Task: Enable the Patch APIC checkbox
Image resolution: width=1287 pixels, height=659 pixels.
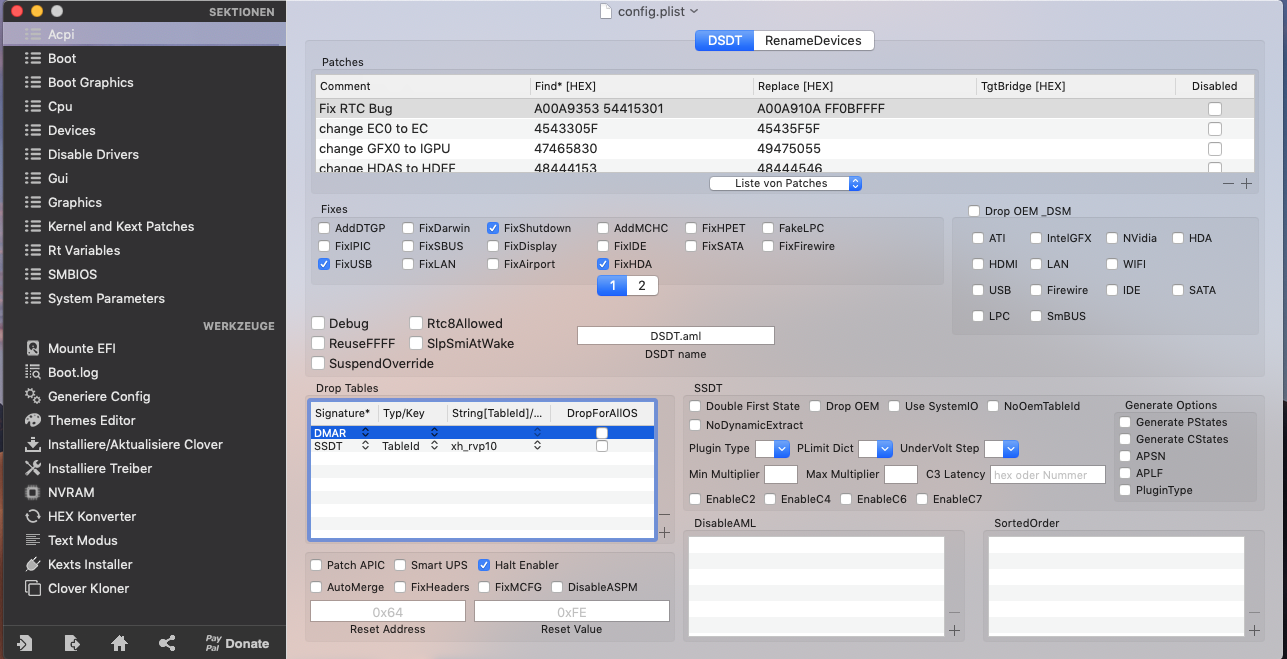Action: (317, 565)
